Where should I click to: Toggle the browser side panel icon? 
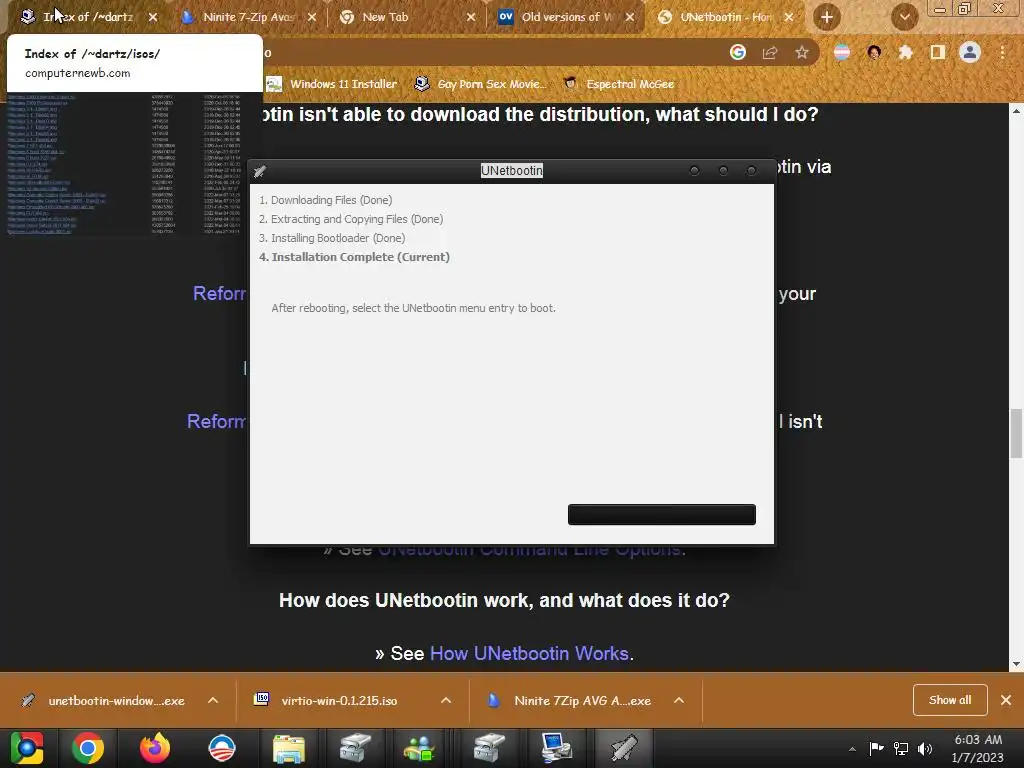point(938,52)
